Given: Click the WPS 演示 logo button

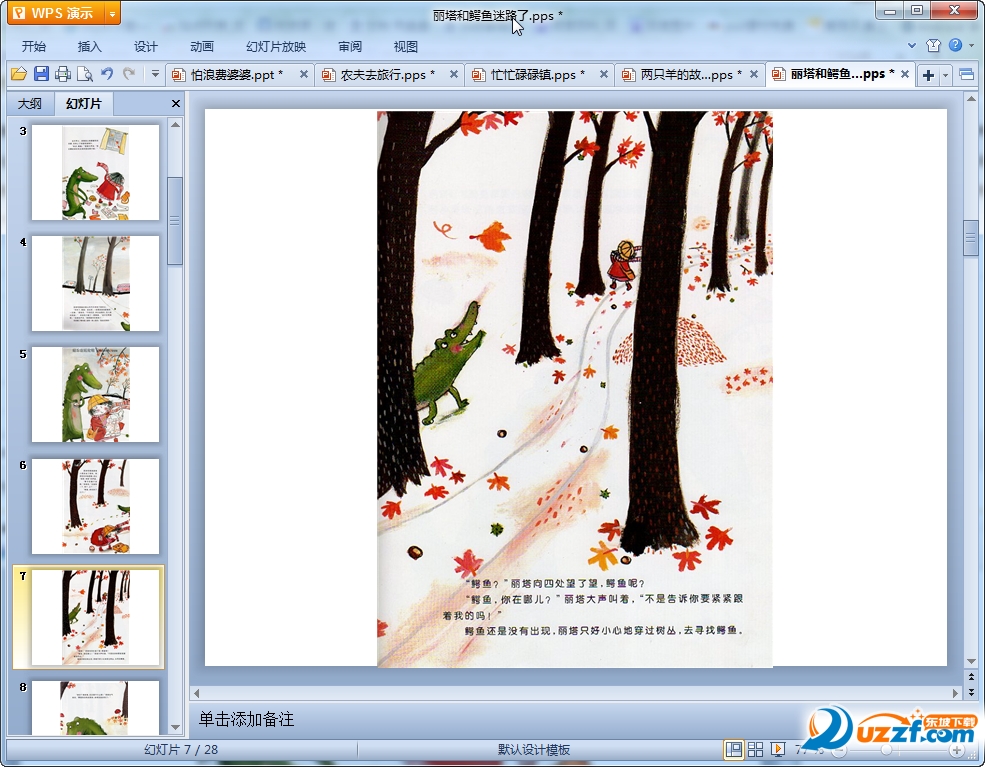Looking at the screenshot, I should point(55,13).
